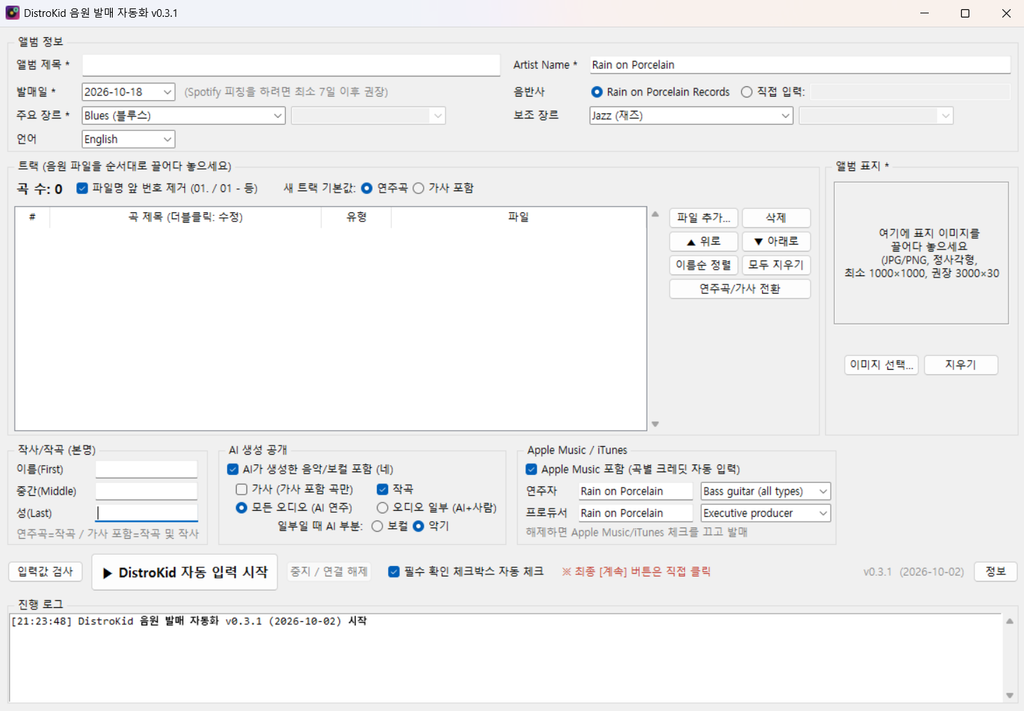Click the 연주곡=작곡 / 가사 포함 note
1024x711 pixels.
(x=108, y=534)
